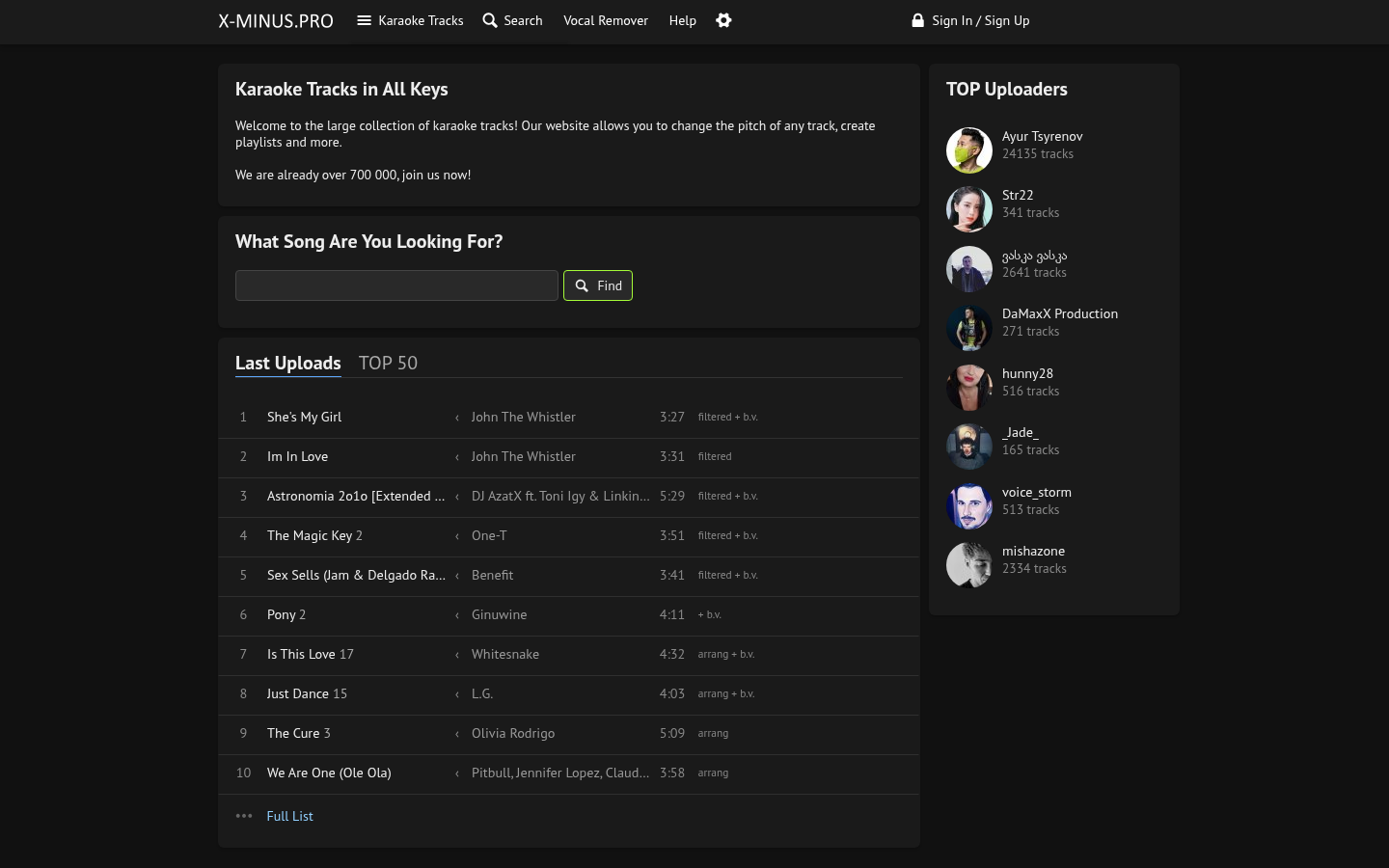Open mishazone's avatar

pyautogui.click(x=969, y=565)
